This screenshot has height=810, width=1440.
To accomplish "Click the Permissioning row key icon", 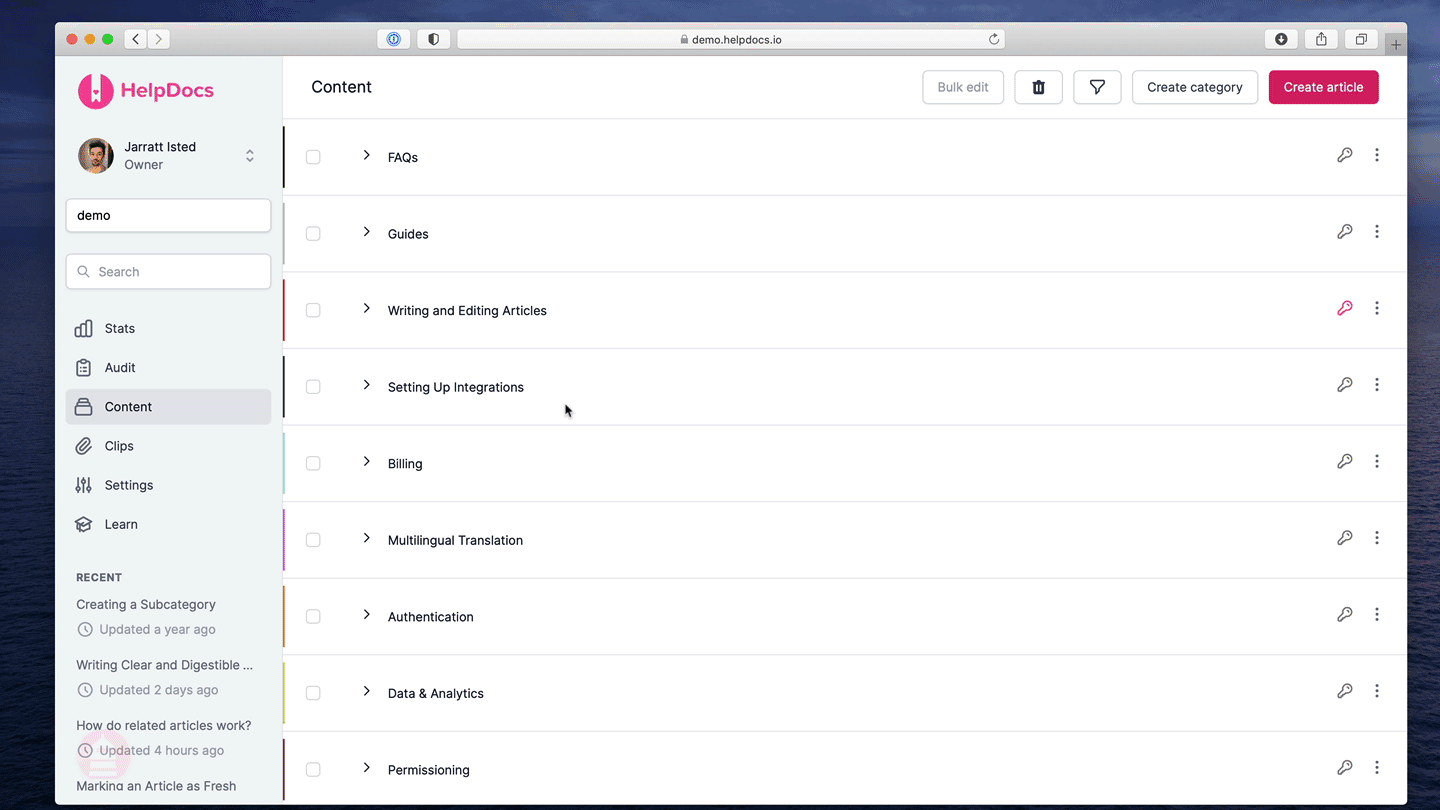I will 1345,768.
